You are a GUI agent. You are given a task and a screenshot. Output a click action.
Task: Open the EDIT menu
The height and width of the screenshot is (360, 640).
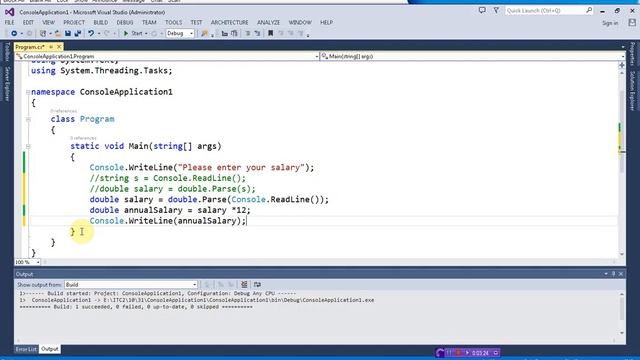pos(28,22)
